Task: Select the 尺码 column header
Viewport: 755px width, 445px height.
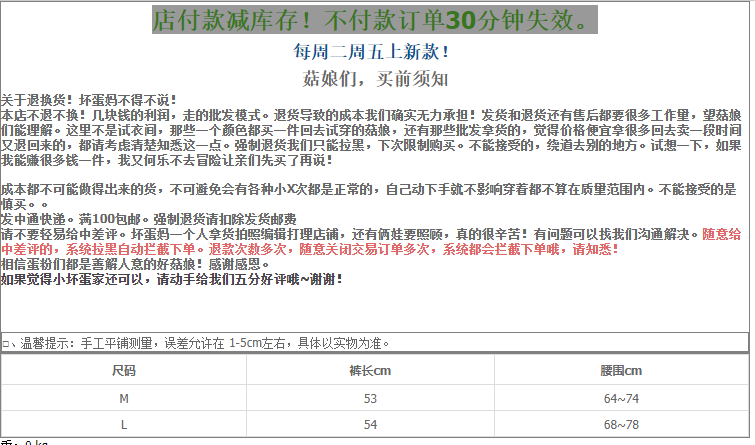Action: (x=124, y=371)
